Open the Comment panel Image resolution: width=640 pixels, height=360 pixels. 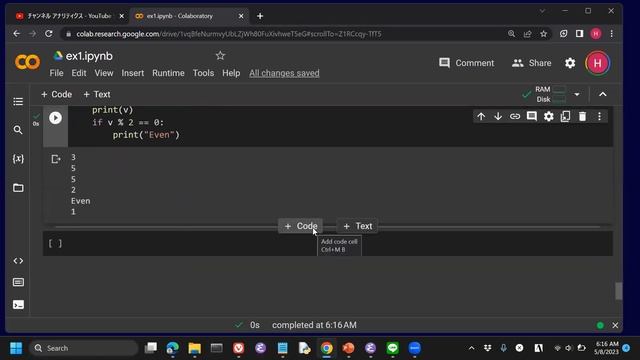[467, 63]
